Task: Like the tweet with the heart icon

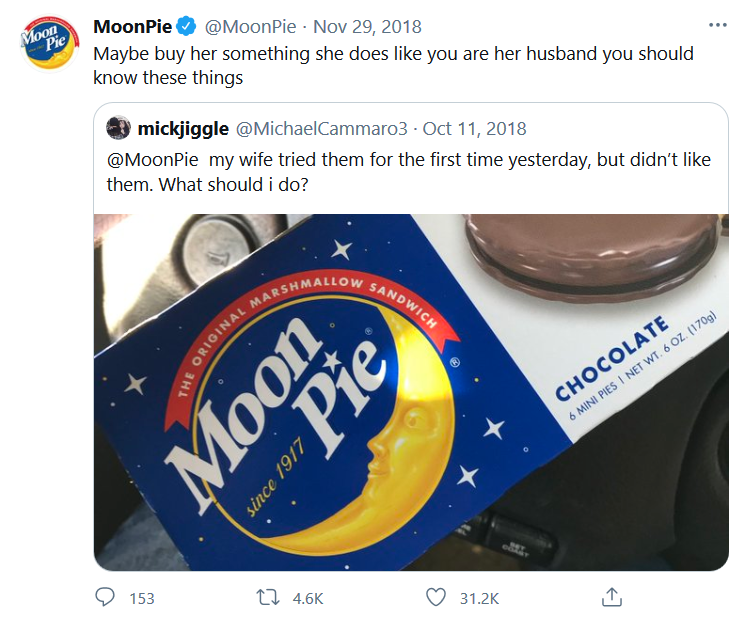Action: click(x=435, y=597)
